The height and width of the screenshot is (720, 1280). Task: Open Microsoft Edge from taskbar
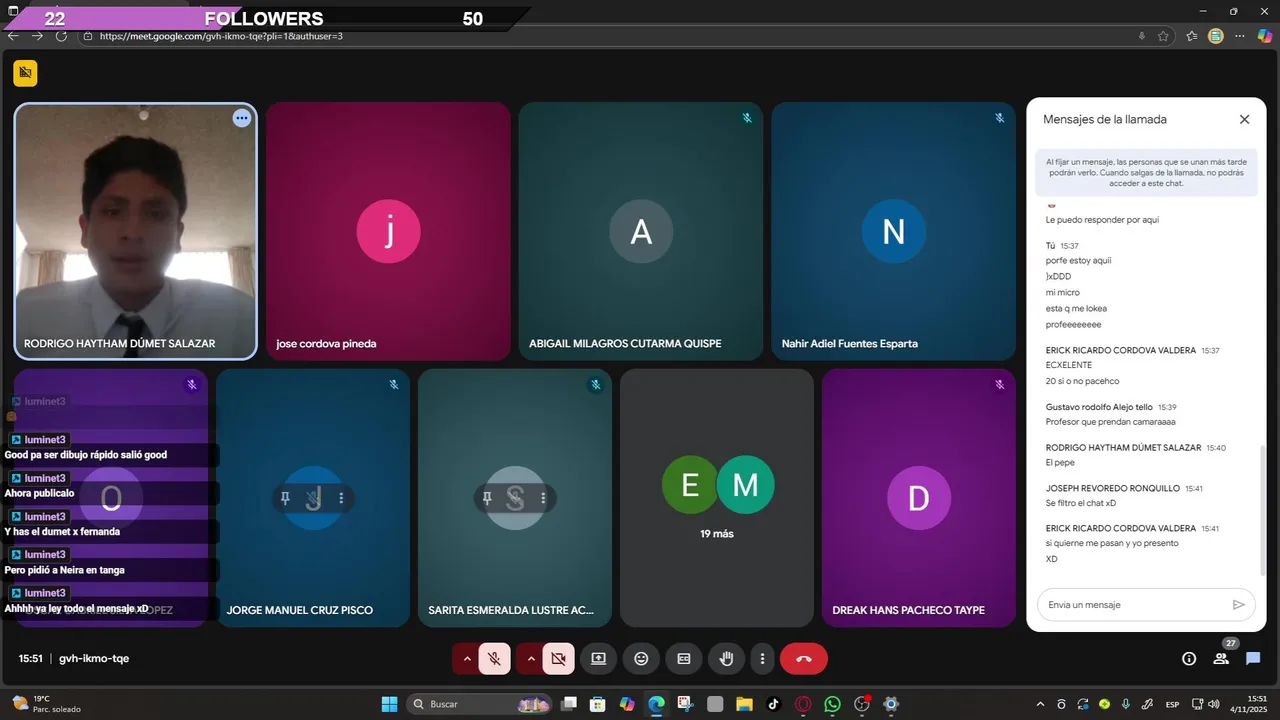pos(656,704)
